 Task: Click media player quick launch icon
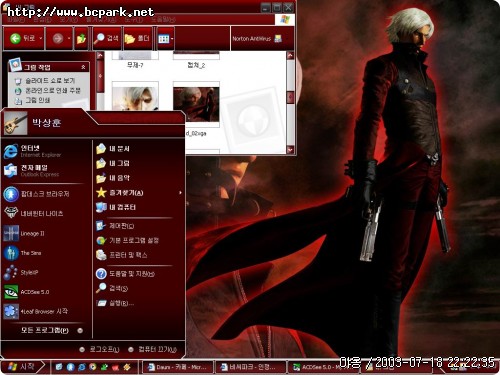tap(93, 367)
